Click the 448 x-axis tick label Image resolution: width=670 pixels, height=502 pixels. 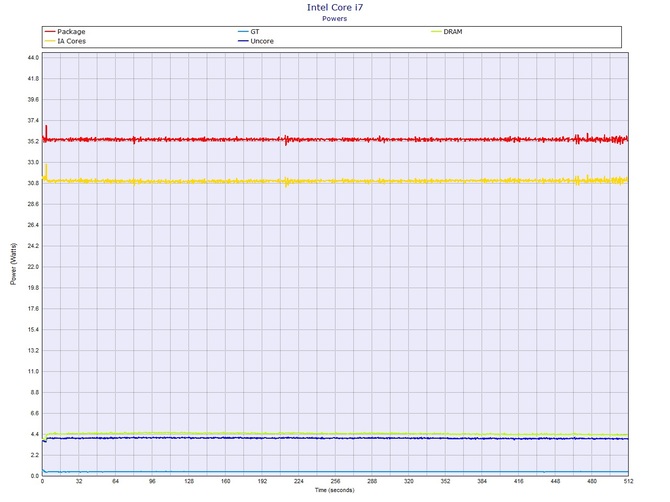click(555, 481)
